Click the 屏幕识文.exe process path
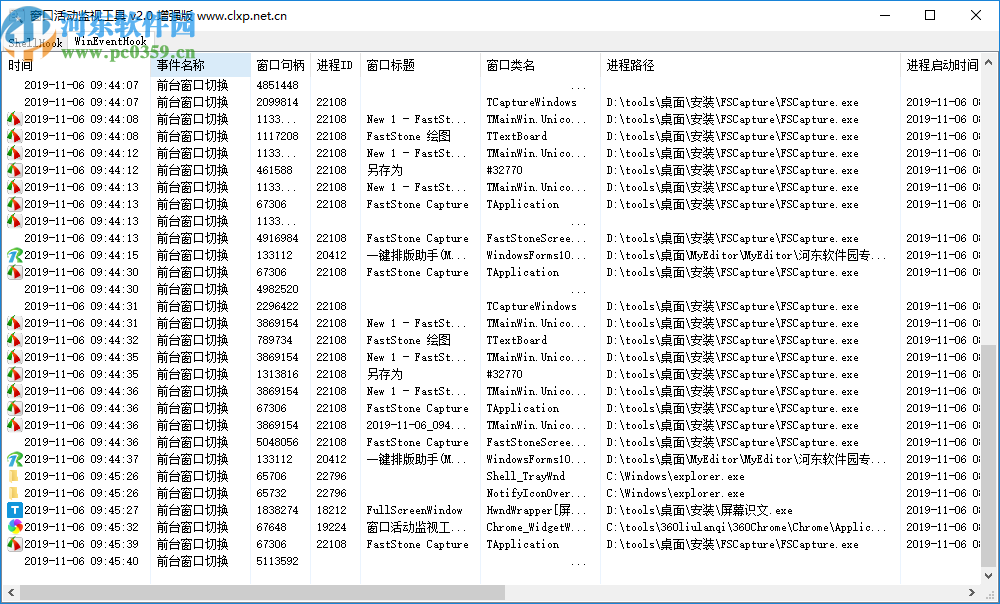Viewport: 1000px width, 604px height. 700,510
